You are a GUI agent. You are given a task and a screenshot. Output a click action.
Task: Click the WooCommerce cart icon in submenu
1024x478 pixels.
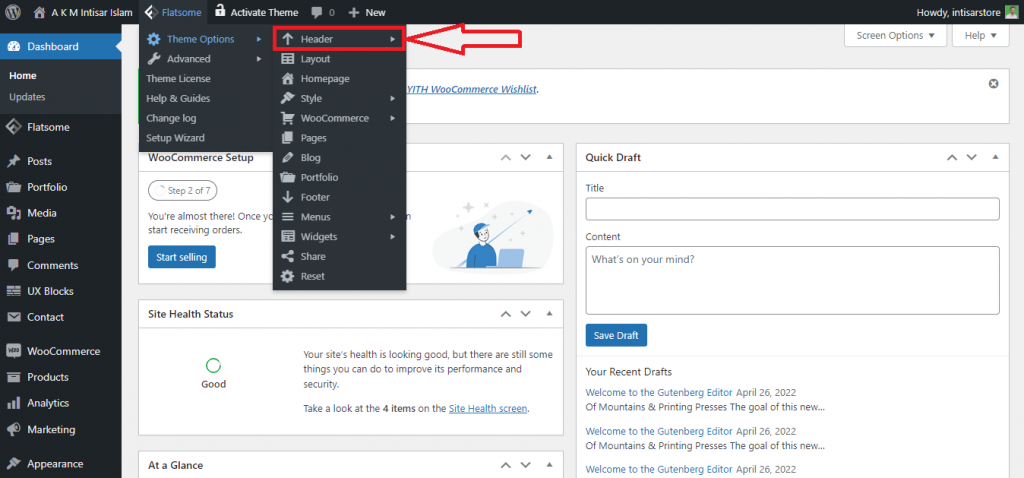287,118
